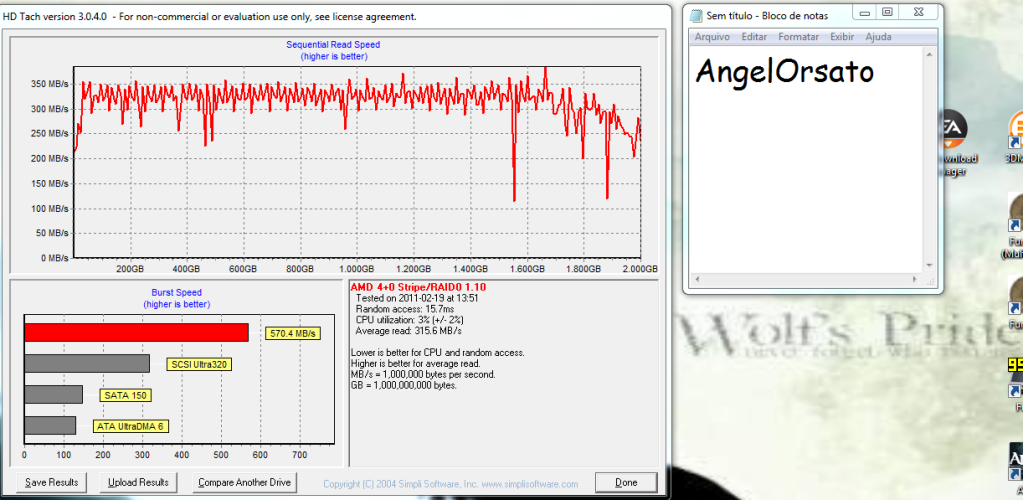1023x500 pixels.
Task: Open the www.simplisoftware.com link
Action: (x=530, y=484)
